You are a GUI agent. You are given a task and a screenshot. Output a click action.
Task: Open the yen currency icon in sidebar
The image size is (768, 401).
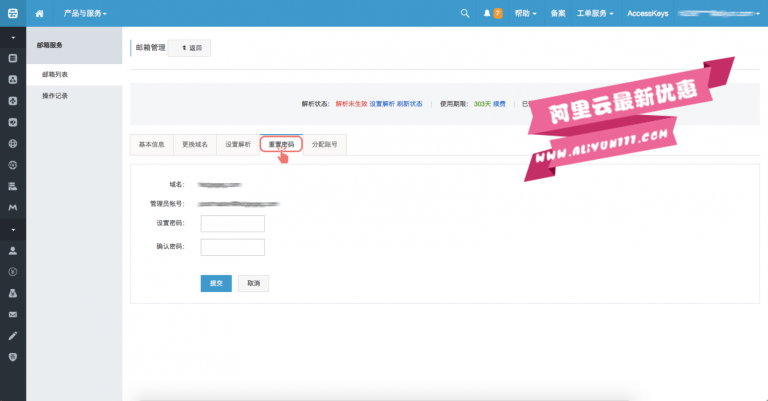(x=13, y=272)
